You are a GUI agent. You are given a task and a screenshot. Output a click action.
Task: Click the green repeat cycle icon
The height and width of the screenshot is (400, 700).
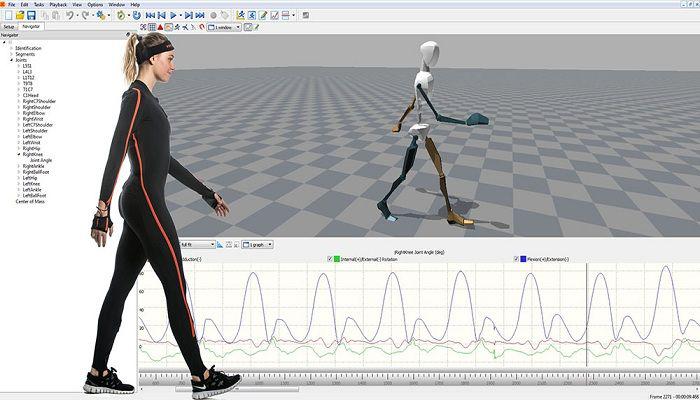click(121, 15)
